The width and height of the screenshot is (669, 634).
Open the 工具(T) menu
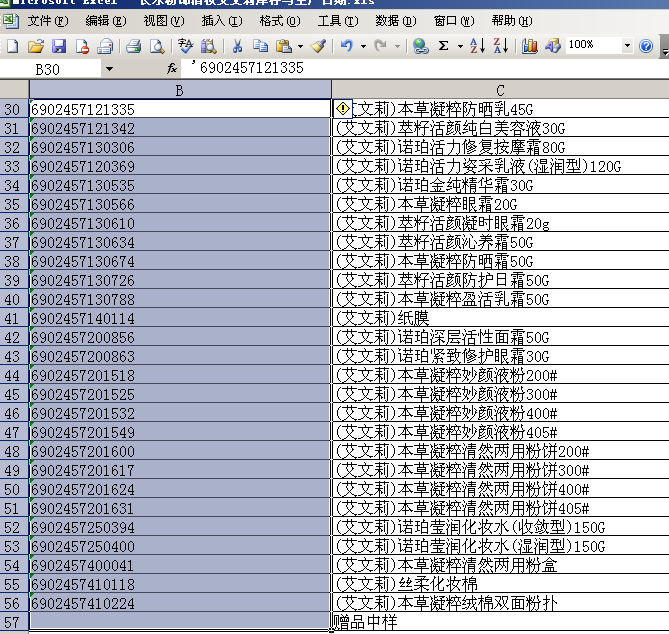tap(337, 21)
